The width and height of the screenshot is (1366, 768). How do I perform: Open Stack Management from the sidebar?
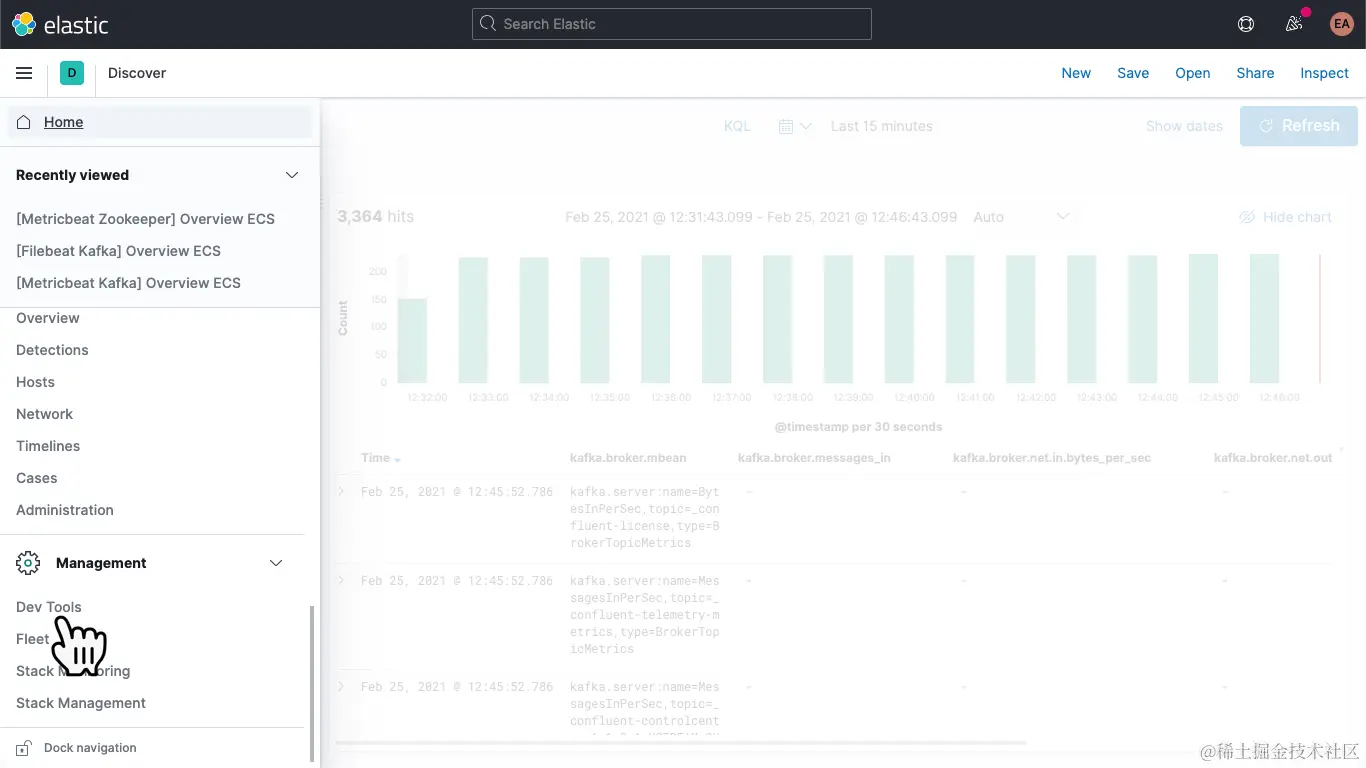click(80, 703)
